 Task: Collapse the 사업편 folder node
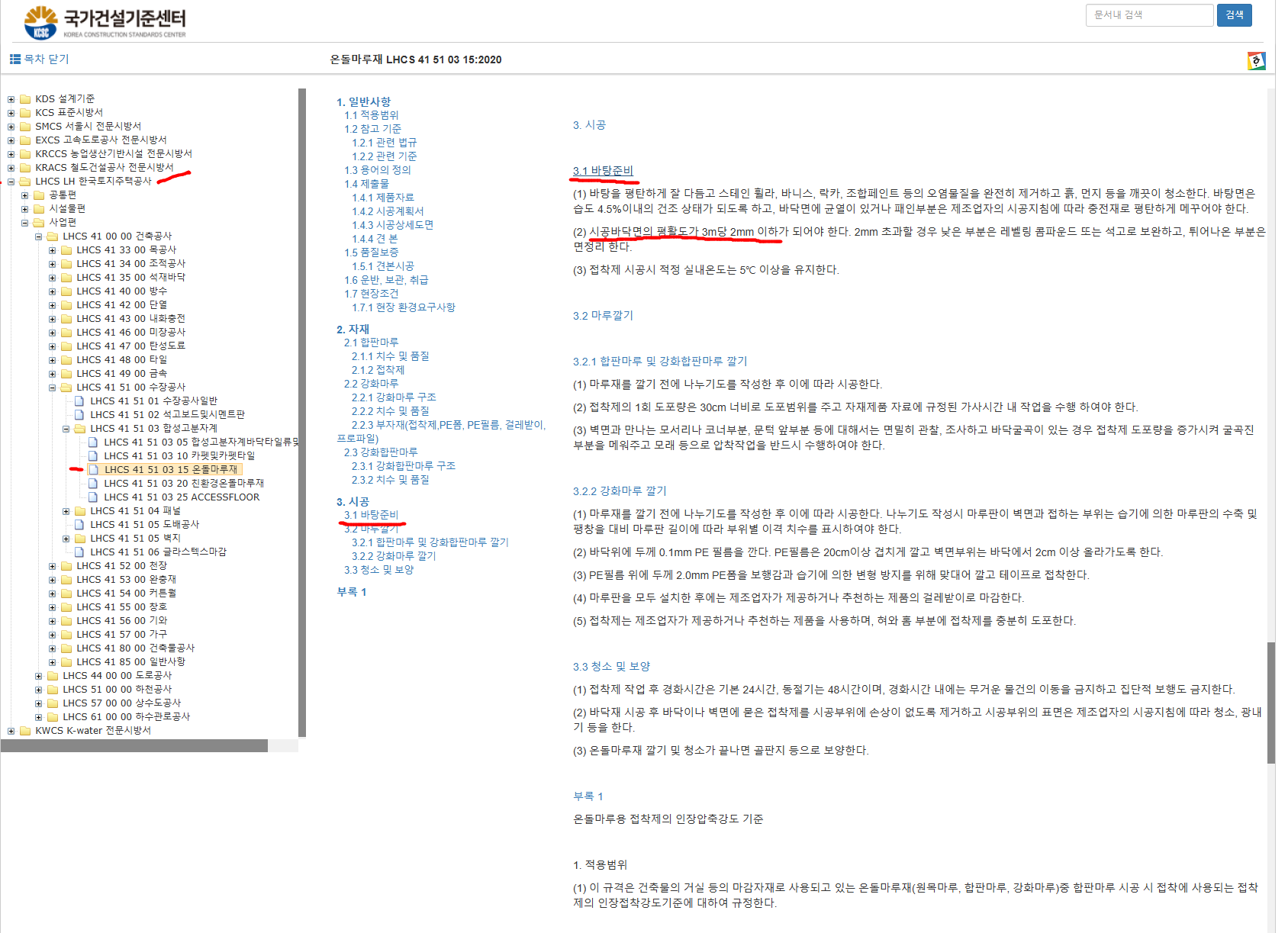coord(24,223)
